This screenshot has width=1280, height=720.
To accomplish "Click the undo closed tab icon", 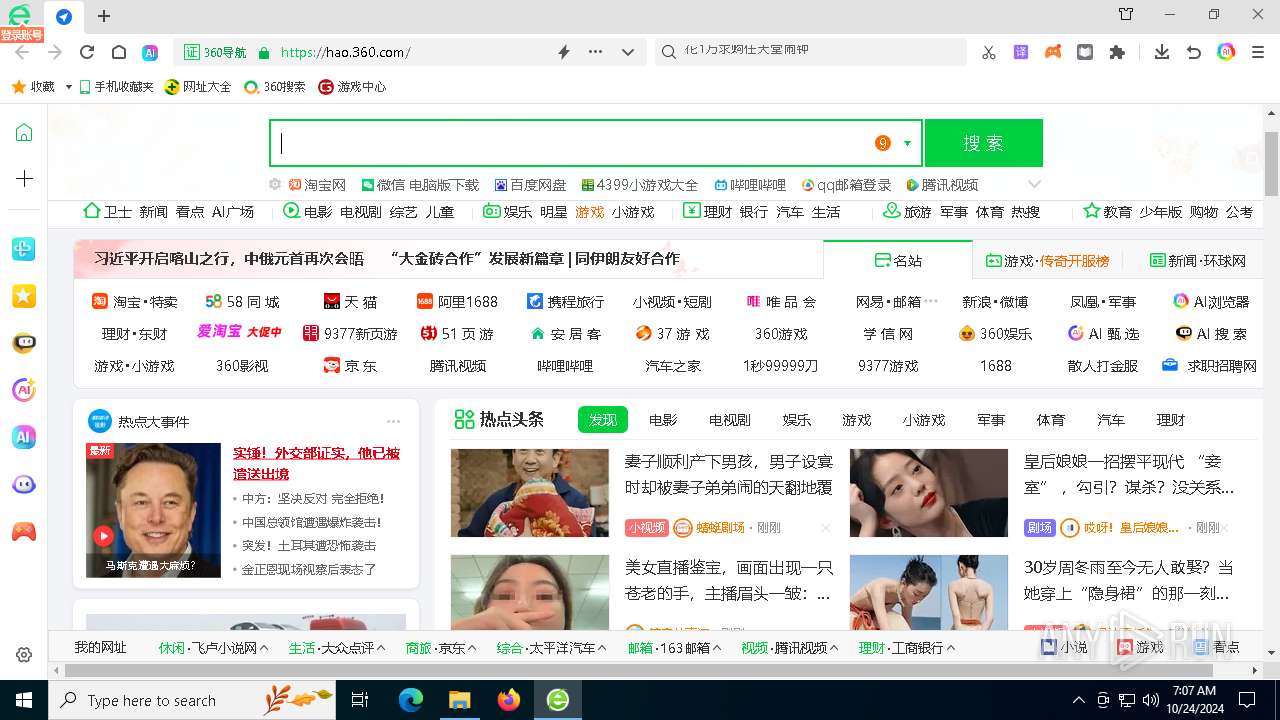I will click(1194, 52).
